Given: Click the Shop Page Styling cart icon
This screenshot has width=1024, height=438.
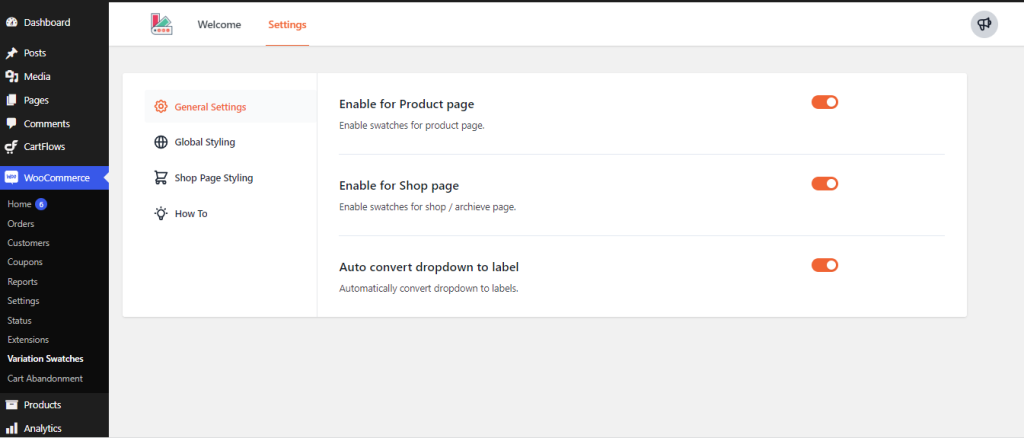Looking at the screenshot, I should [x=161, y=178].
